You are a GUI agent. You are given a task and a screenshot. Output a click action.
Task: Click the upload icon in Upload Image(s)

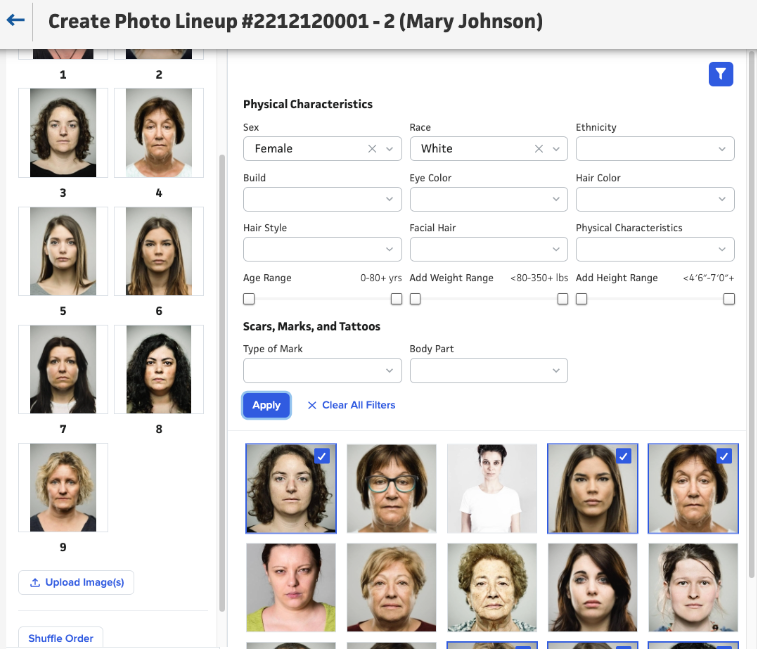tap(36, 582)
